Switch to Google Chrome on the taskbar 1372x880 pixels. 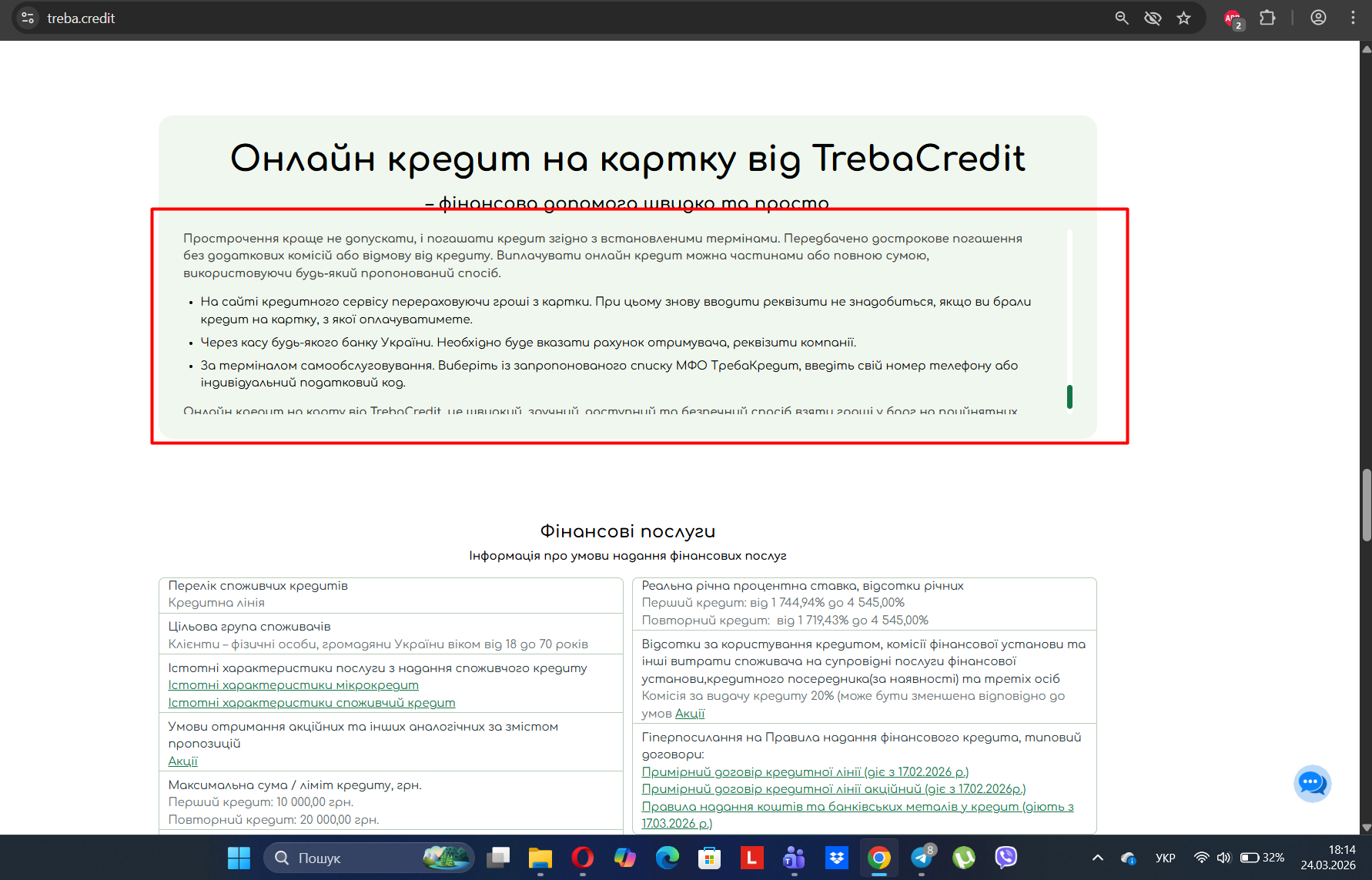(878, 858)
